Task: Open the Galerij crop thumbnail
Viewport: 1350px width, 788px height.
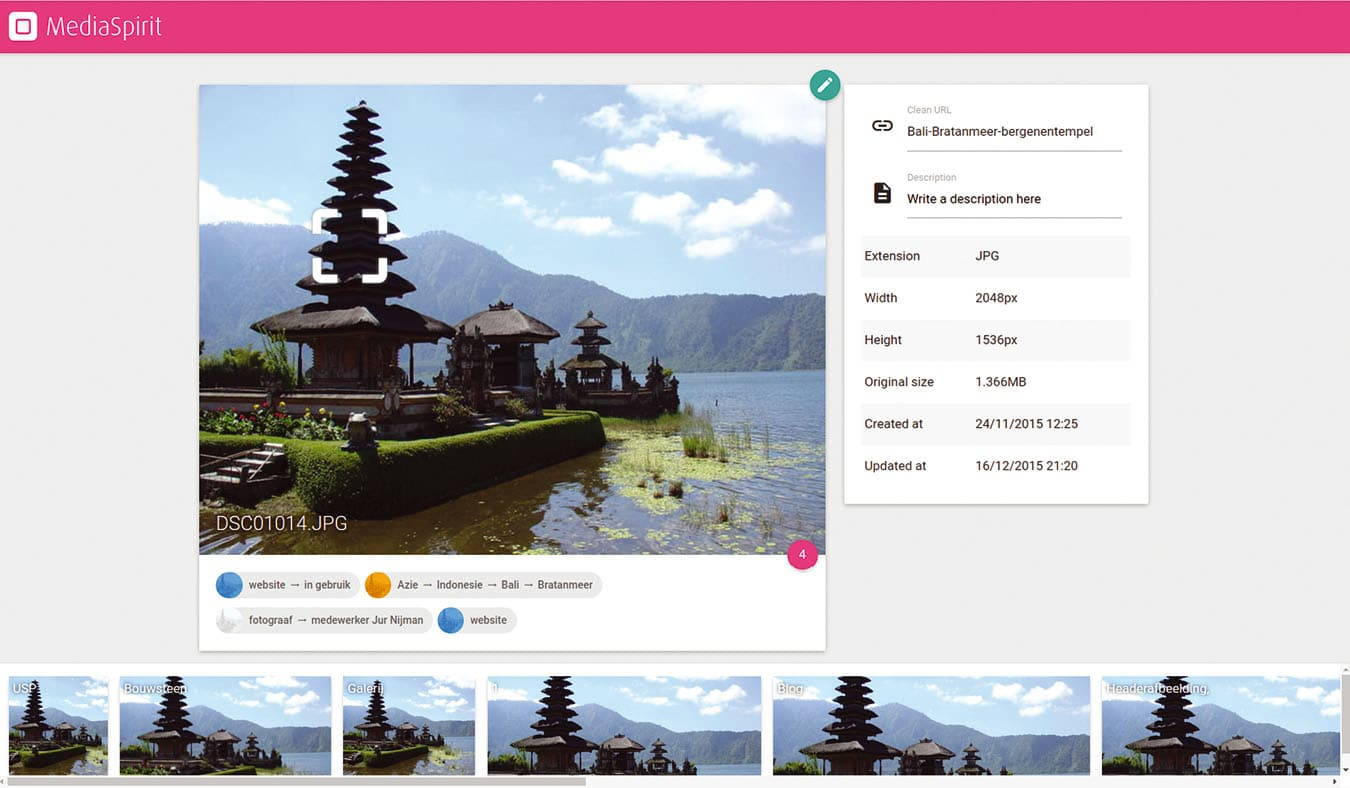Action: coord(409,725)
